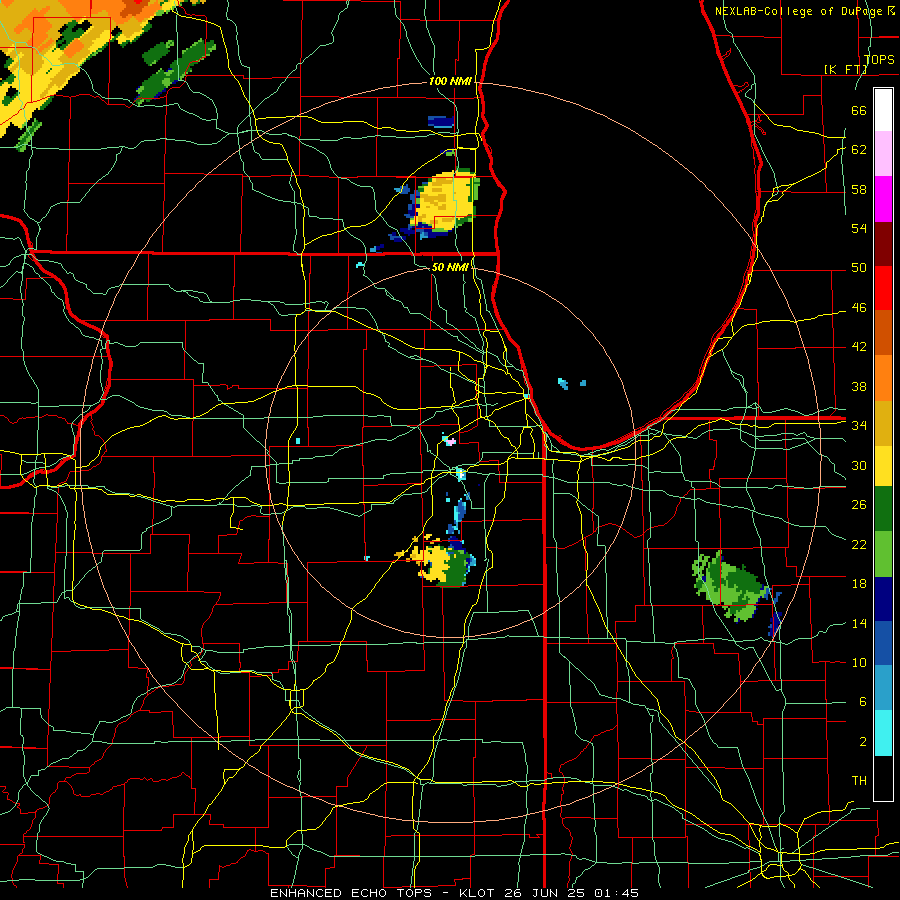Viewport: 900px width, 900px height.
Task: Click the "100 NMI" range ring label
Action: [450, 82]
